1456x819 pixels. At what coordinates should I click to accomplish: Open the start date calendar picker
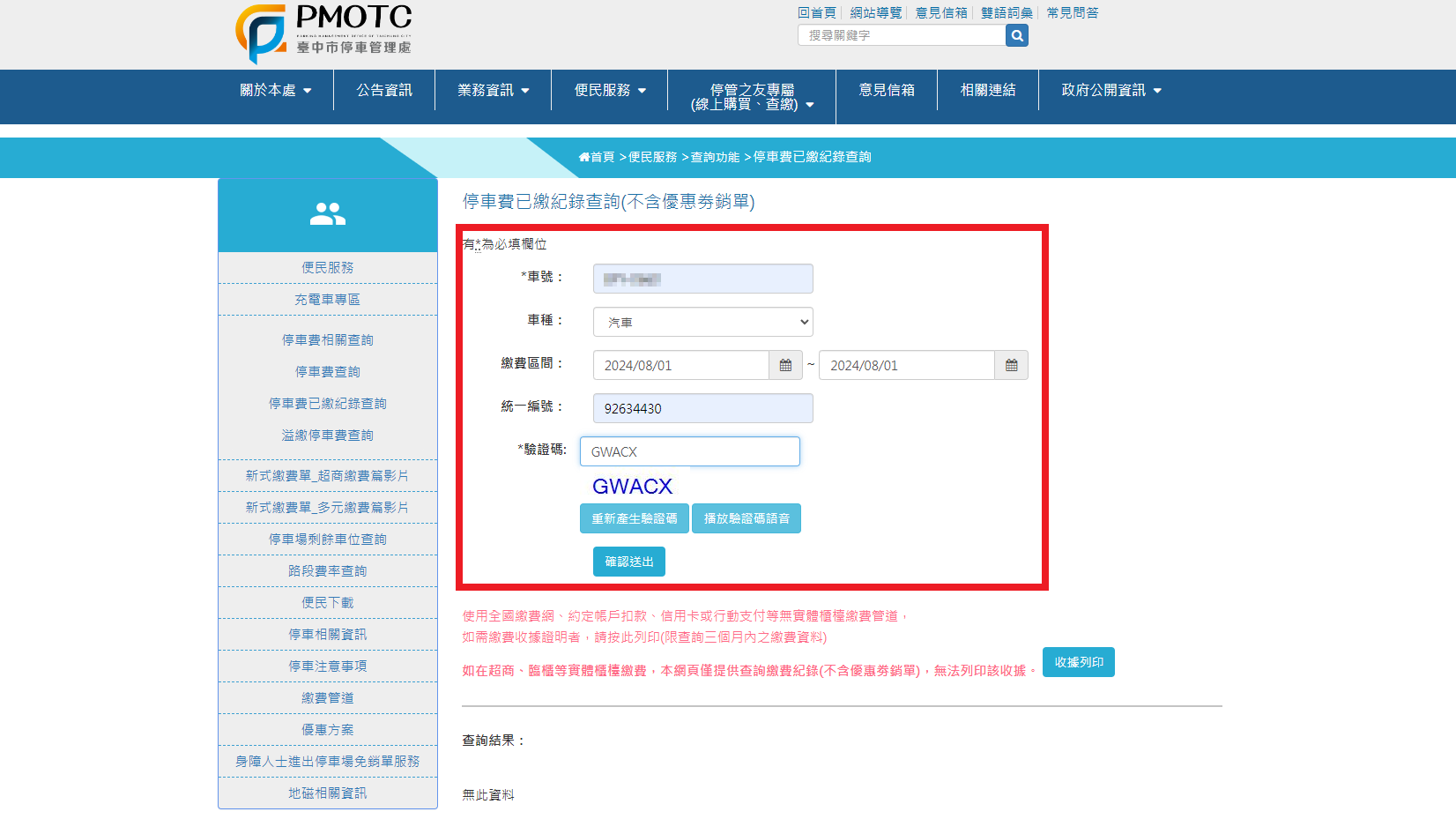coord(785,365)
